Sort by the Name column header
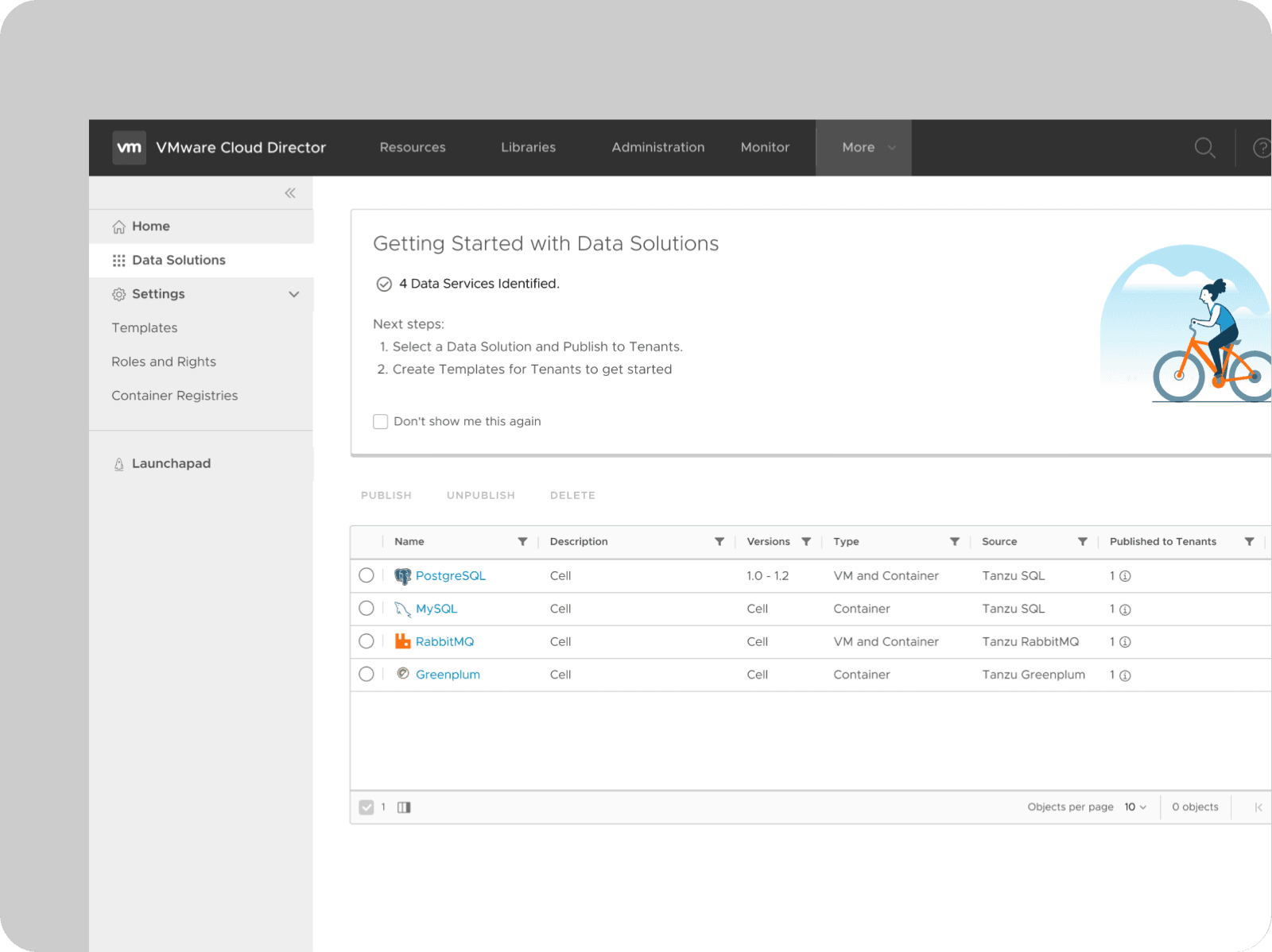 (x=409, y=542)
